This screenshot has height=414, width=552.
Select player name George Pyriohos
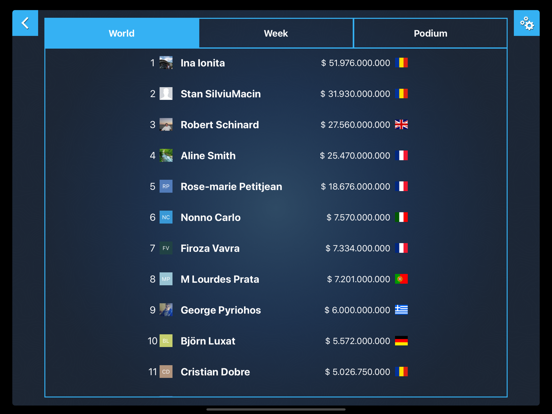(x=221, y=310)
